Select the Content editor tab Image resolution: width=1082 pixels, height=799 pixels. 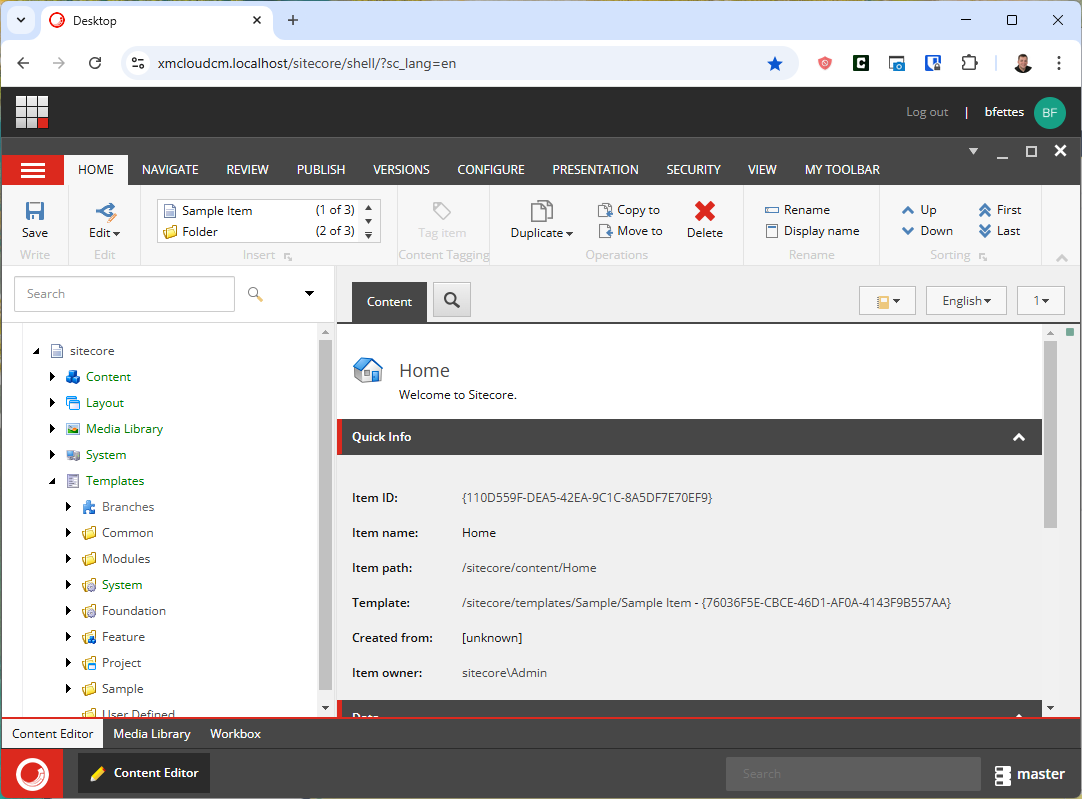[389, 302]
